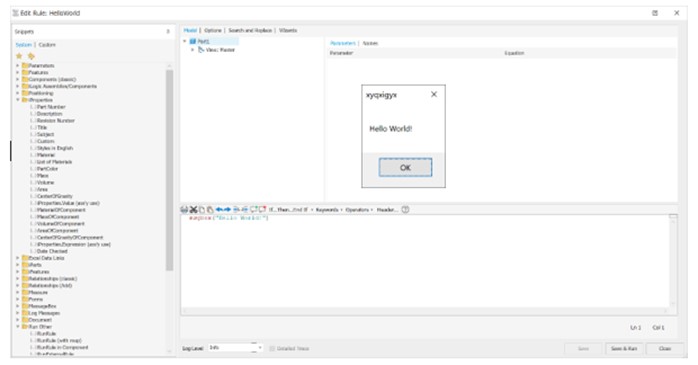The image size is (698, 365).
Task: Select the CenterOfGravity snippet
Action: tap(54, 196)
